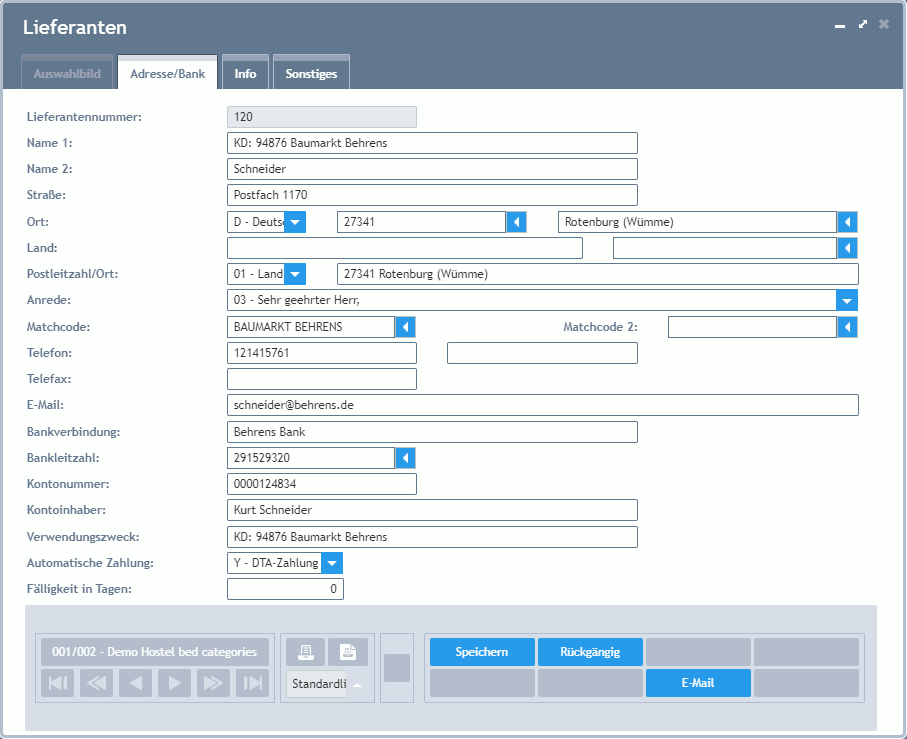Click the empty Matchcode 2 field
The image size is (907, 739).
click(752, 327)
